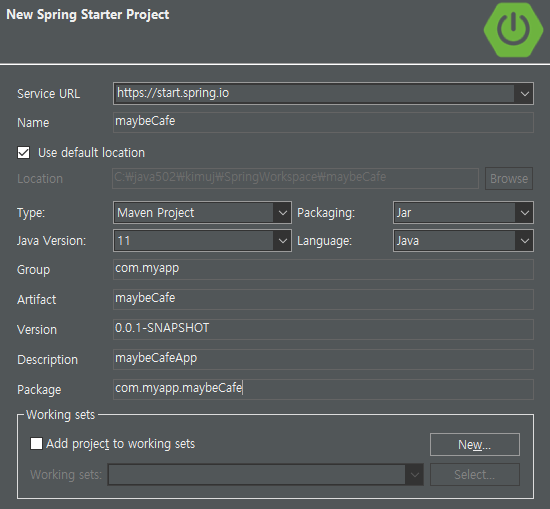This screenshot has height=509, width=550.
Task: Click the Description label
Action: (47, 360)
